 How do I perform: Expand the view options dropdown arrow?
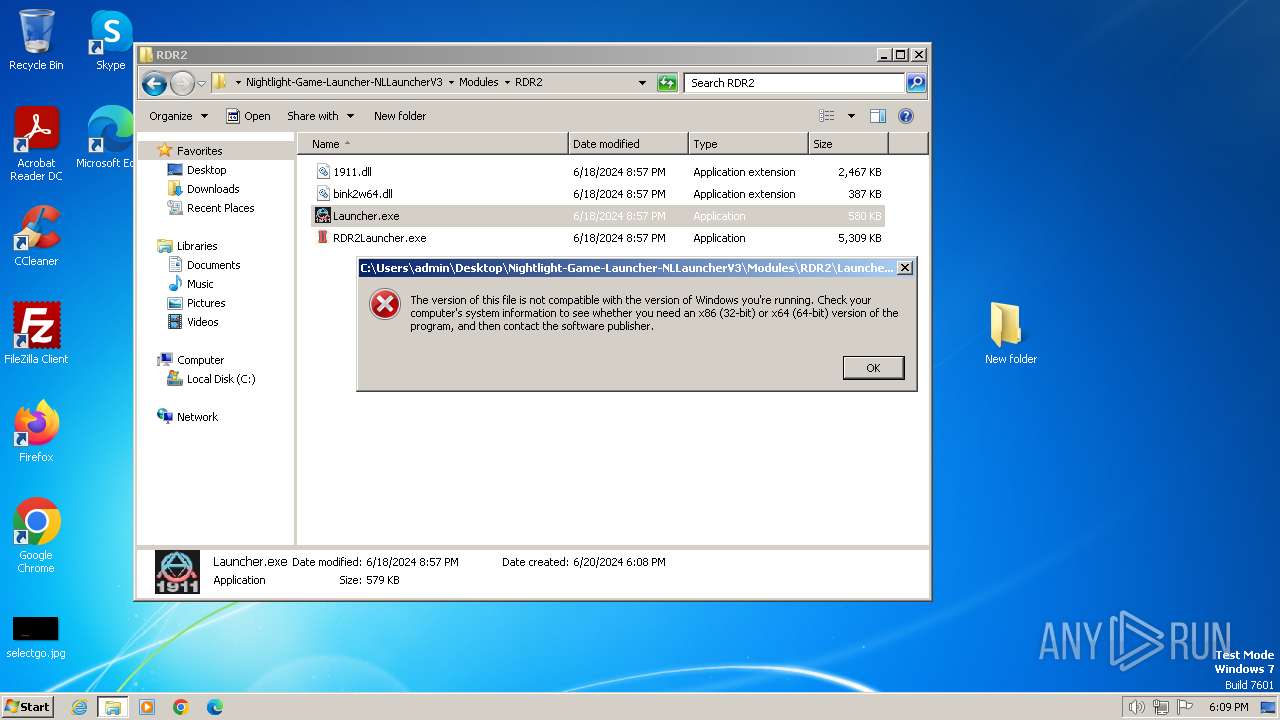[x=851, y=116]
